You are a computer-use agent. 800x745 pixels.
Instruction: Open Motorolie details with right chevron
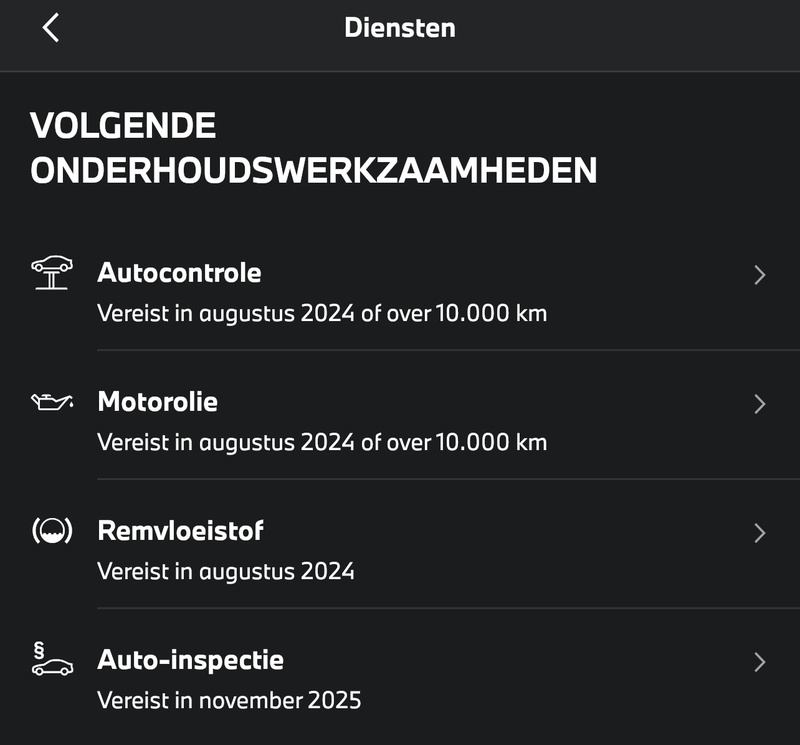[x=759, y=404]
